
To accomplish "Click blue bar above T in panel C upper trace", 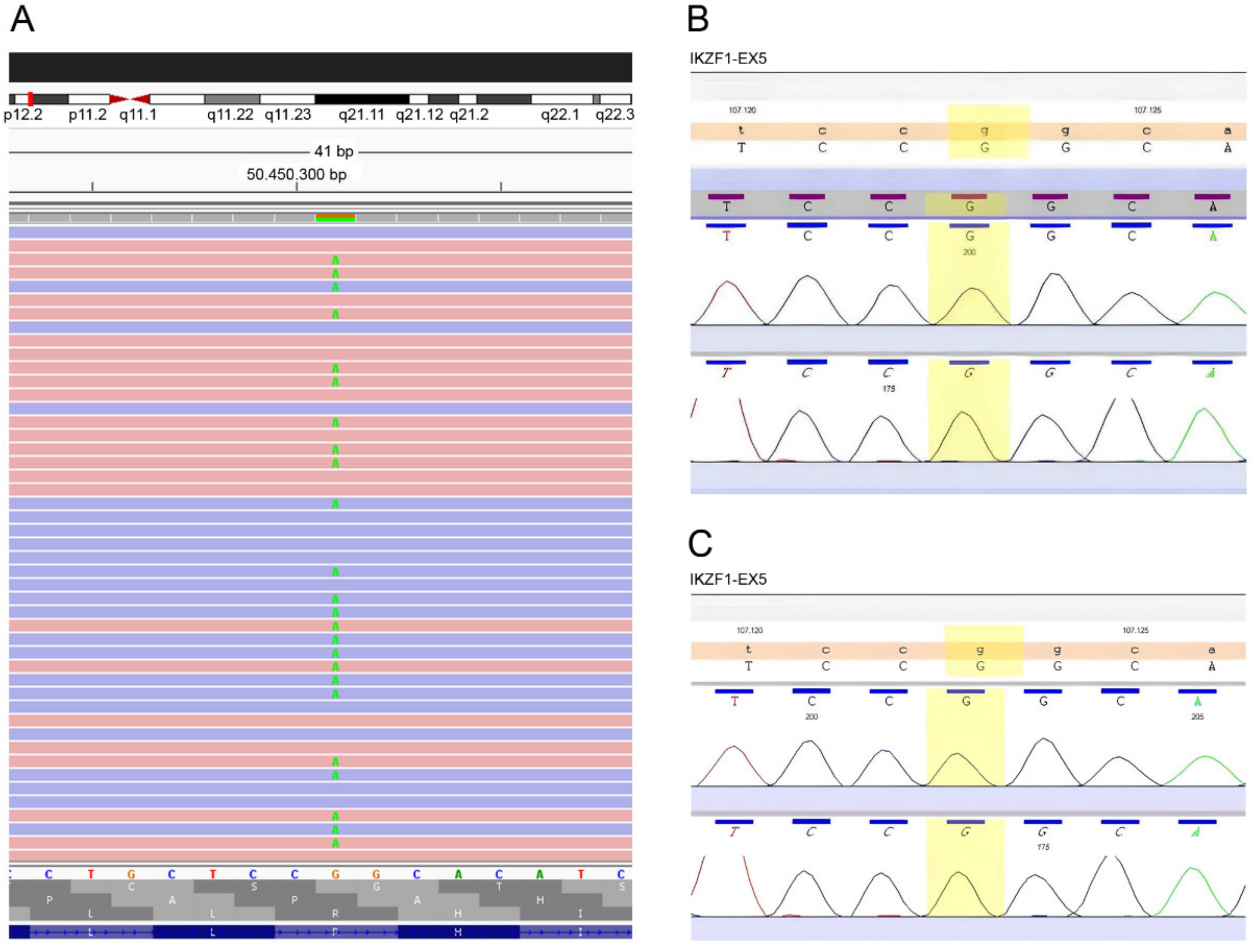I will tap(734, 691).
